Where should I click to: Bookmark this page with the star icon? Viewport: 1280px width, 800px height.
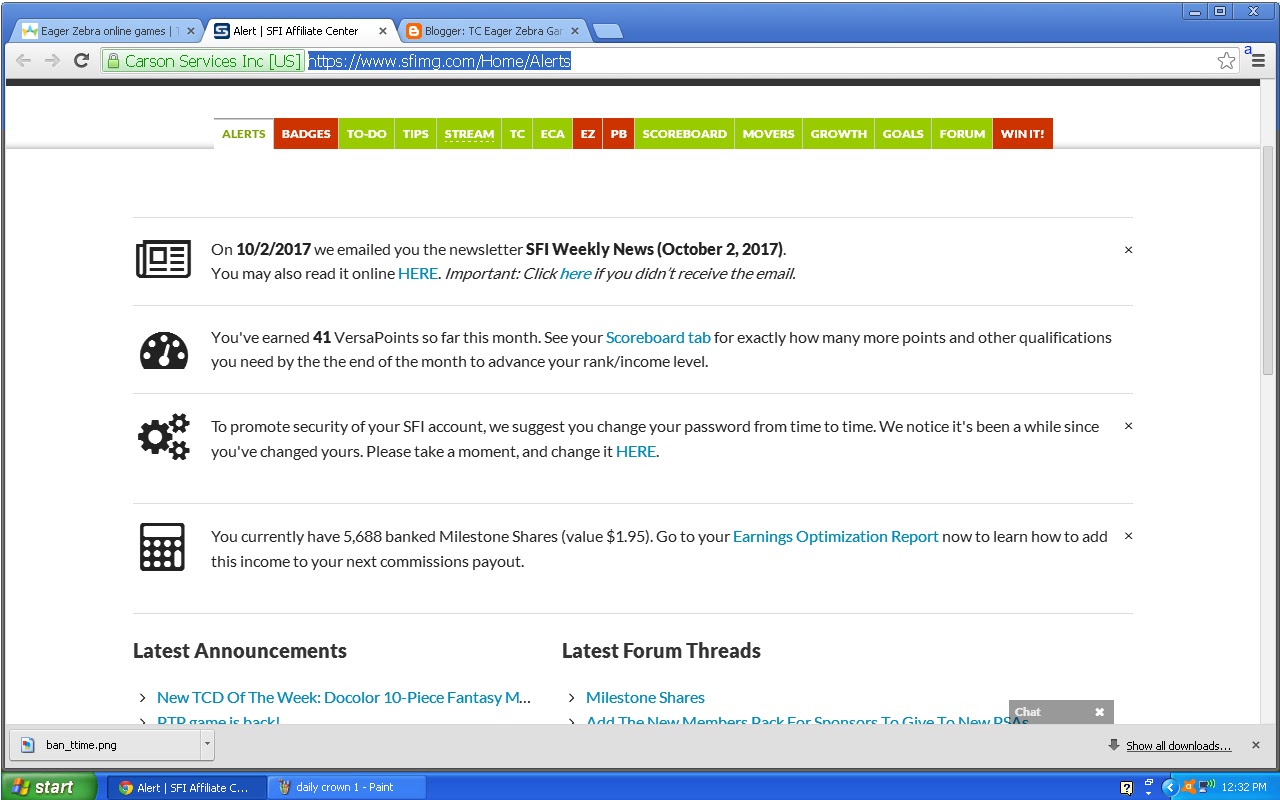coord(1226,61)
